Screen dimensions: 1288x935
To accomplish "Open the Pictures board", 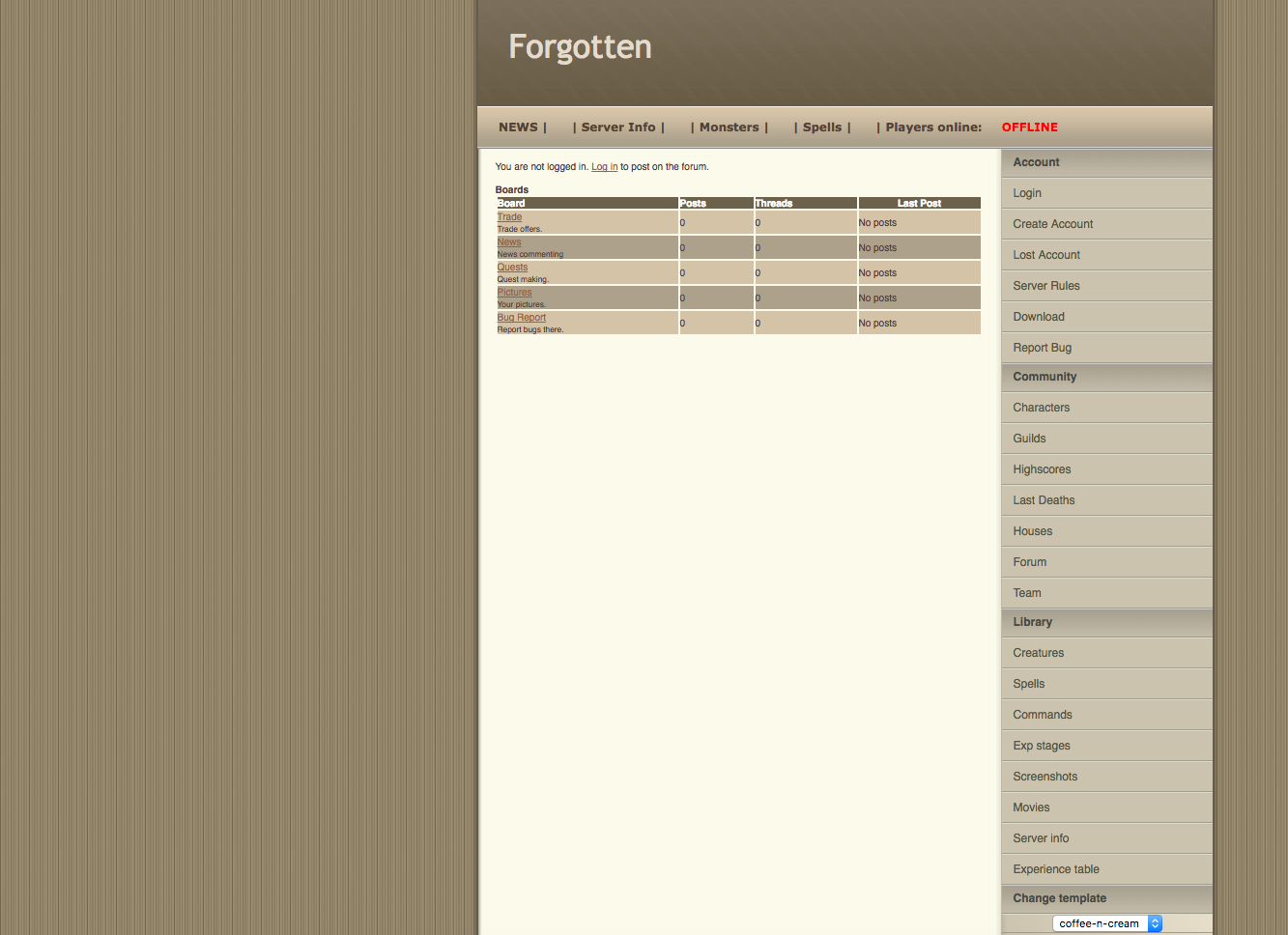I will click(x=514, y=292).
